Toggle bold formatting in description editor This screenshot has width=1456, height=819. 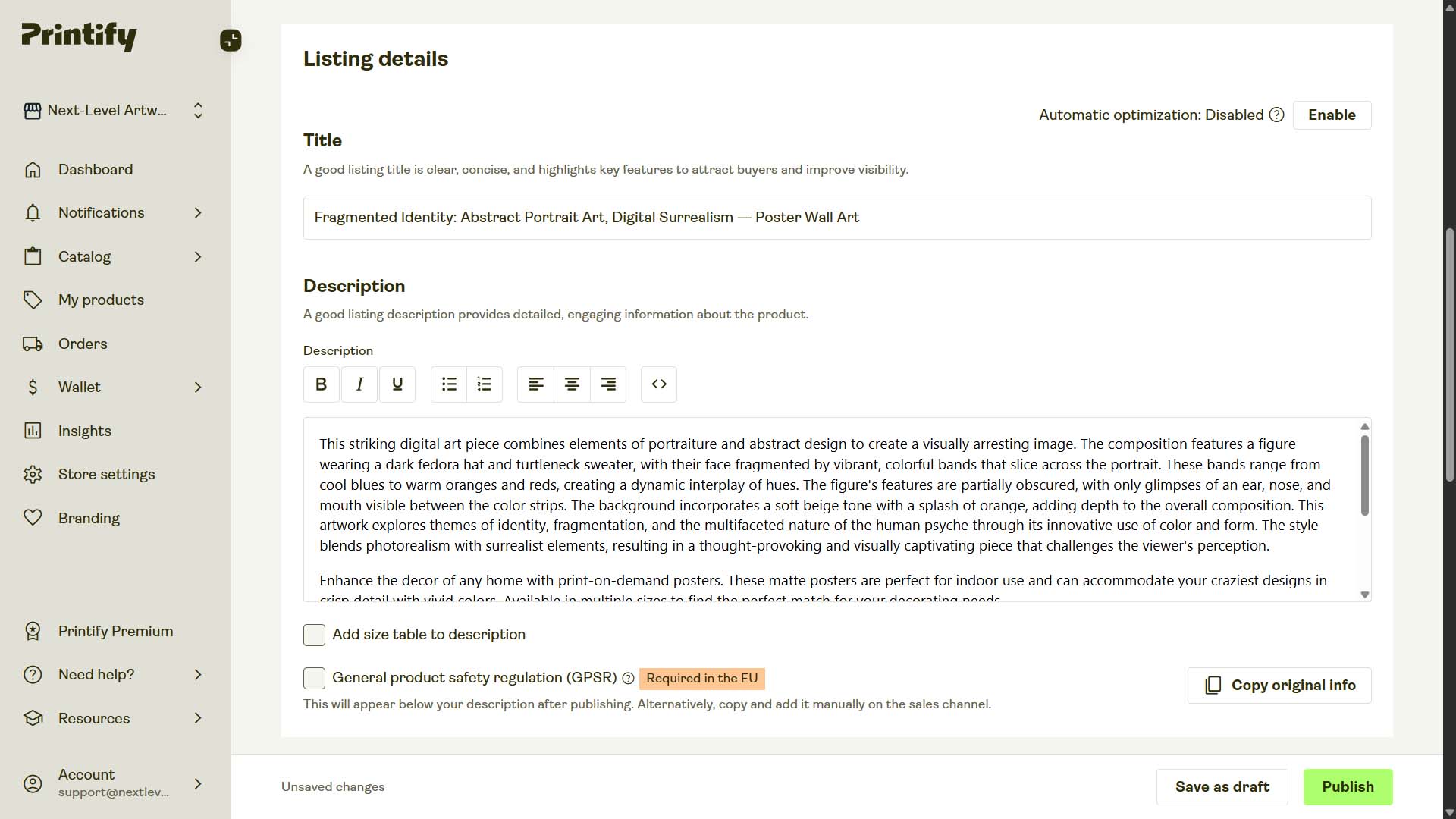coord(321,384)
